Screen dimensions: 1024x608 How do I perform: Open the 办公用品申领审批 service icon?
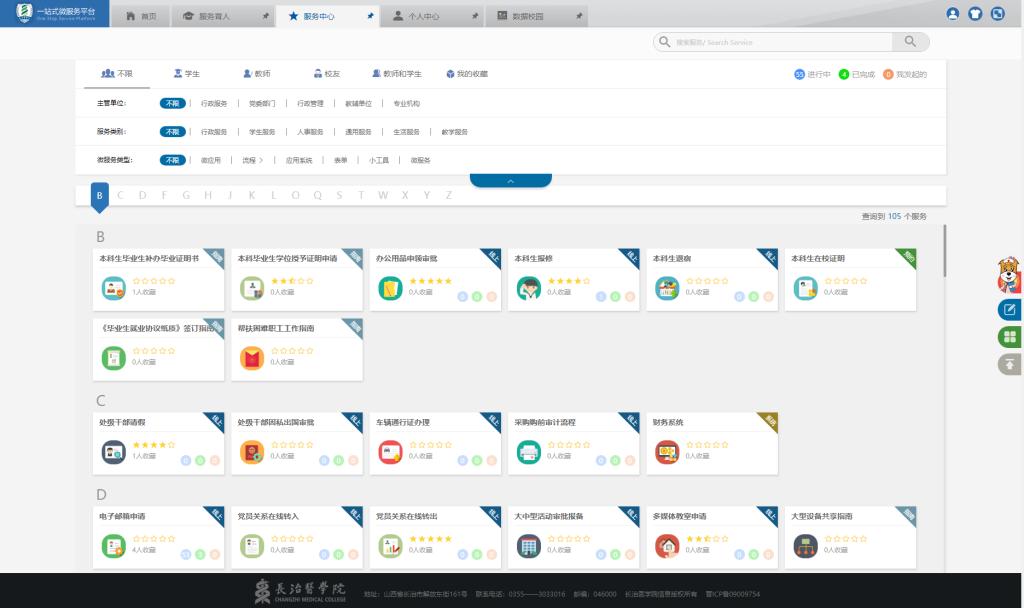point(390,288)
